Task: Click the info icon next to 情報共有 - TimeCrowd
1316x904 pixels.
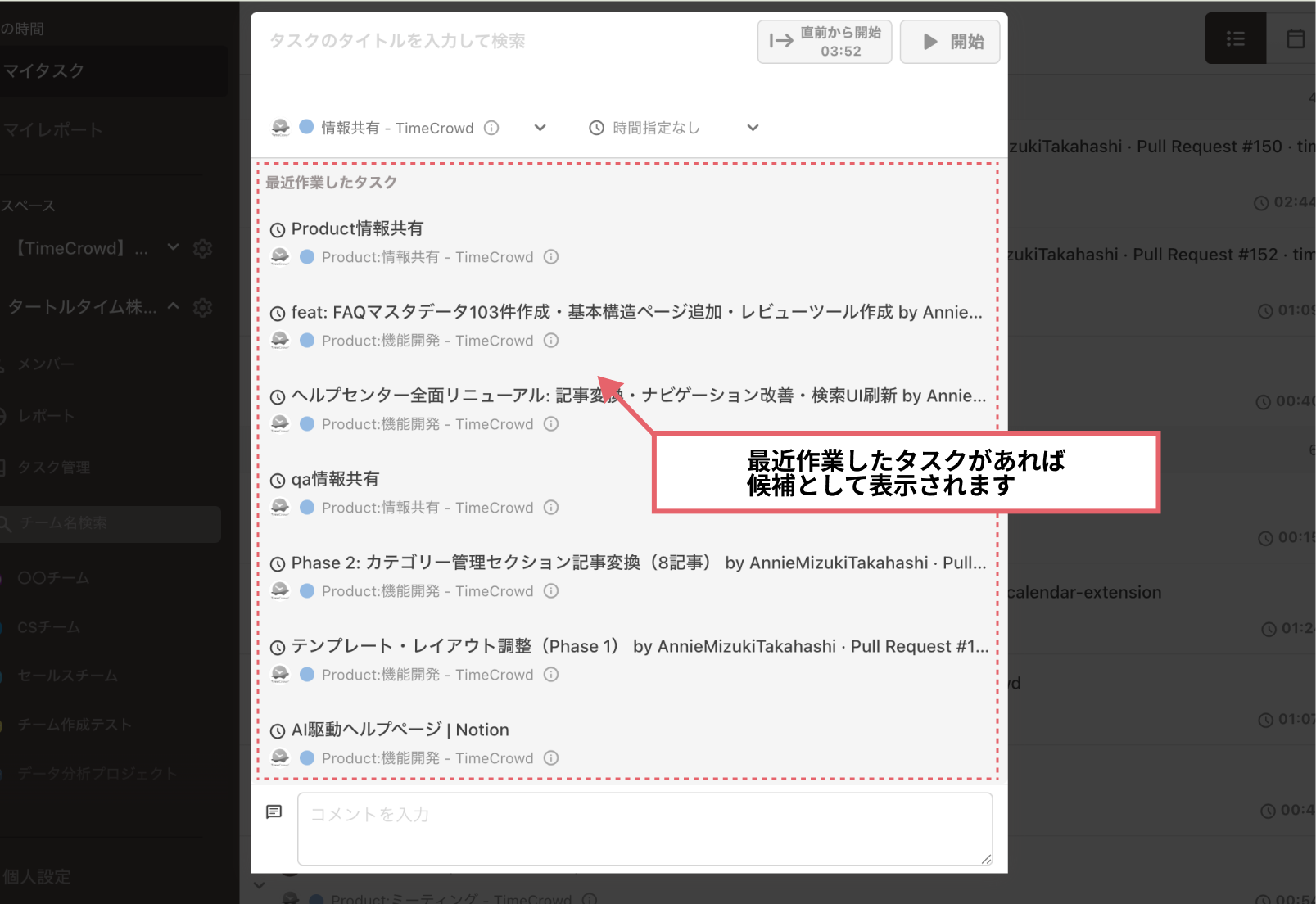Action: (491, 128)
